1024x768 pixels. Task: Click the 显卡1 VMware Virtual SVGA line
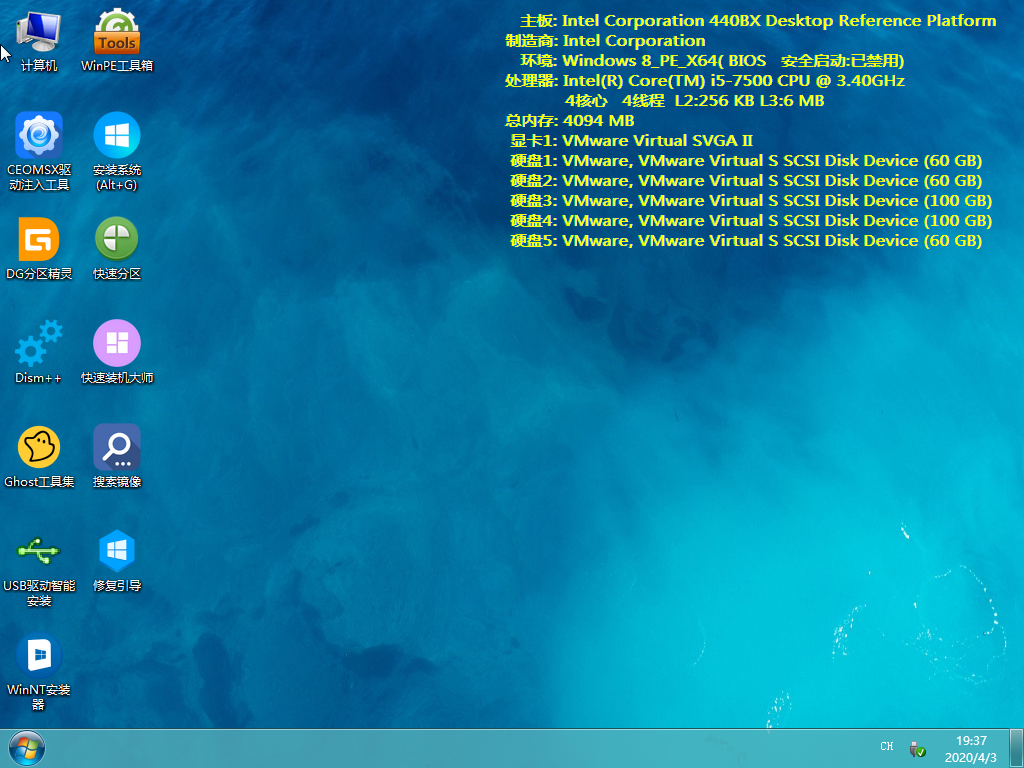[632, 141]
